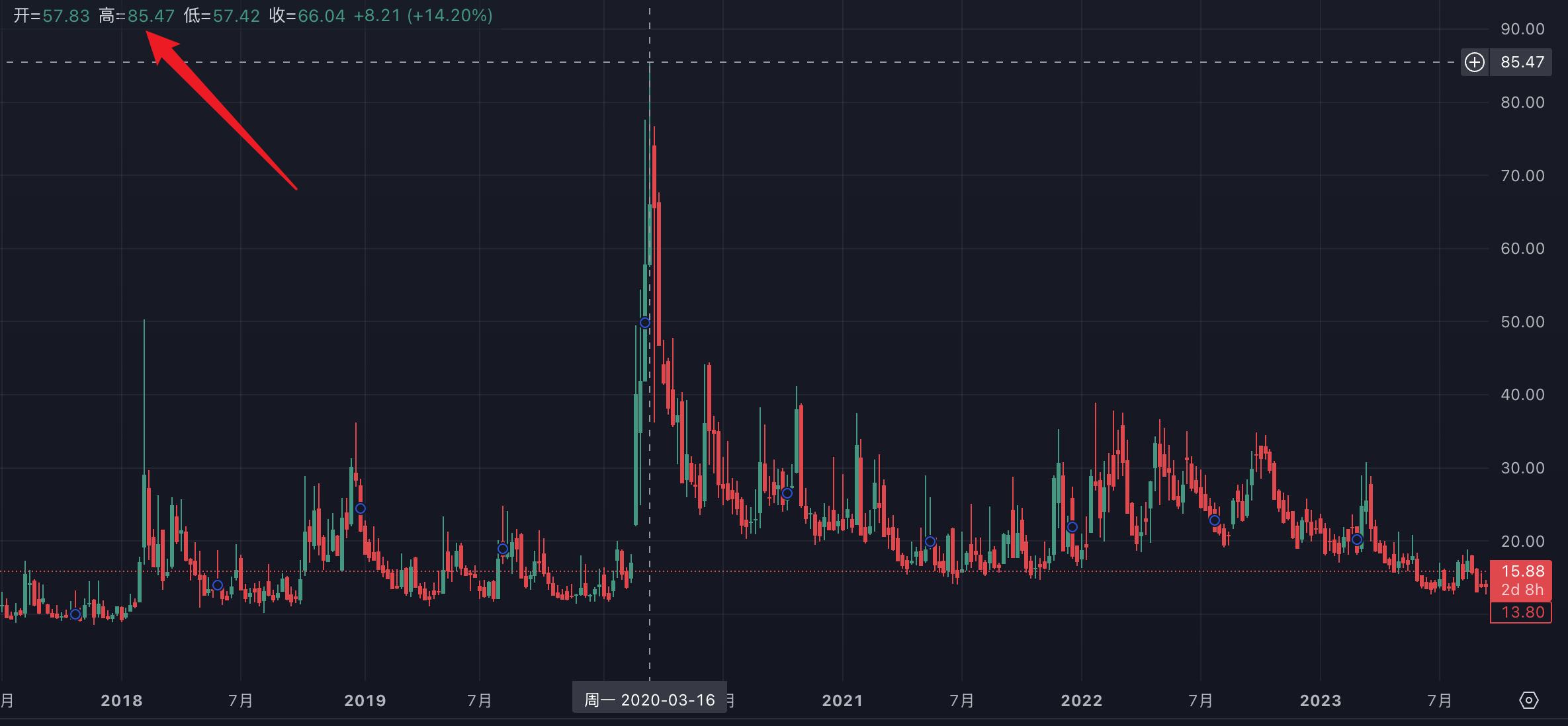Click the 13.80 price label on the right scale
This screenshot has width=1568, height=726.
1521,612
